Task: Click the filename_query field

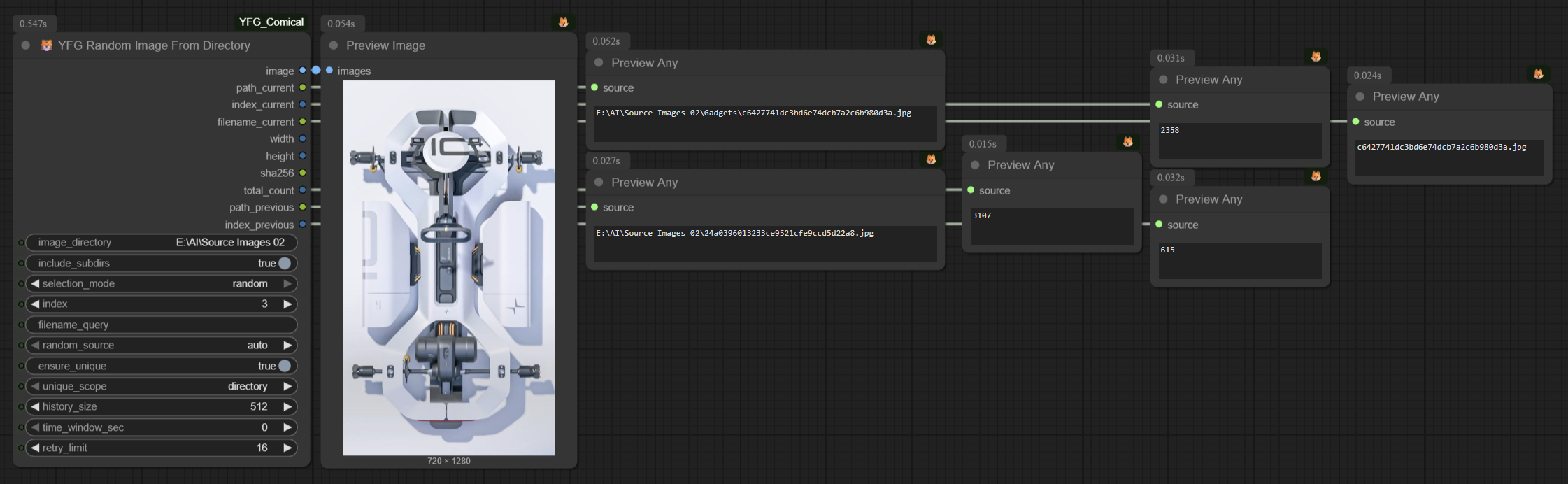Action: [162, 325]
